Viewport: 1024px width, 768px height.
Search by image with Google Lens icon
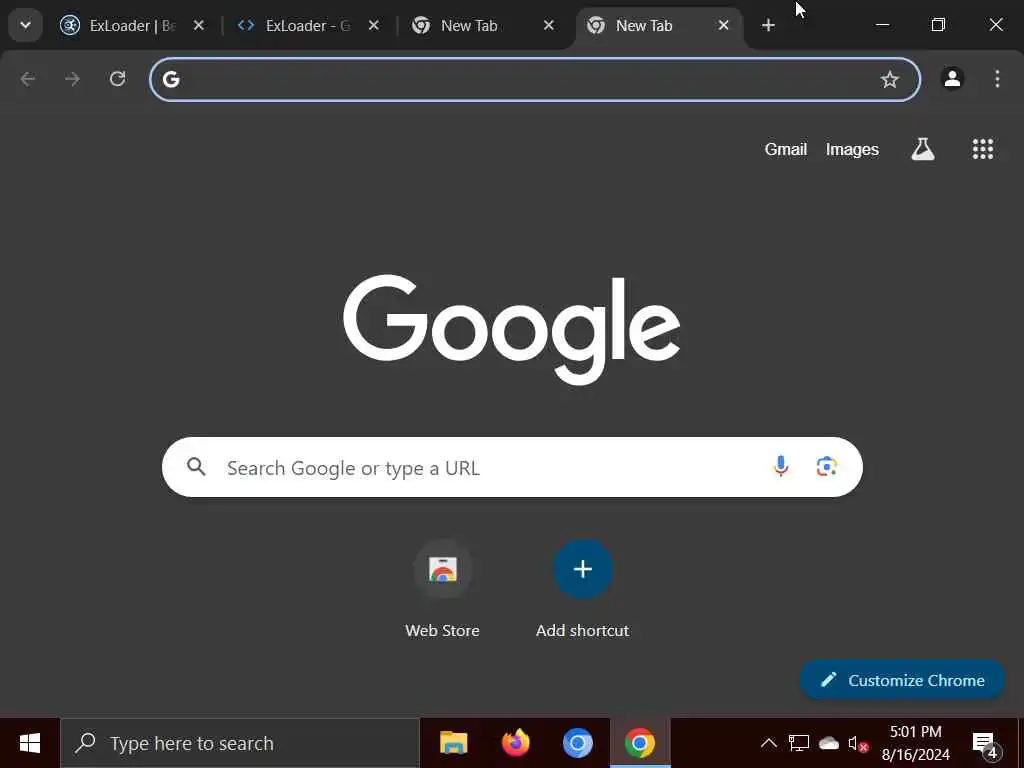tap(827, 466)
